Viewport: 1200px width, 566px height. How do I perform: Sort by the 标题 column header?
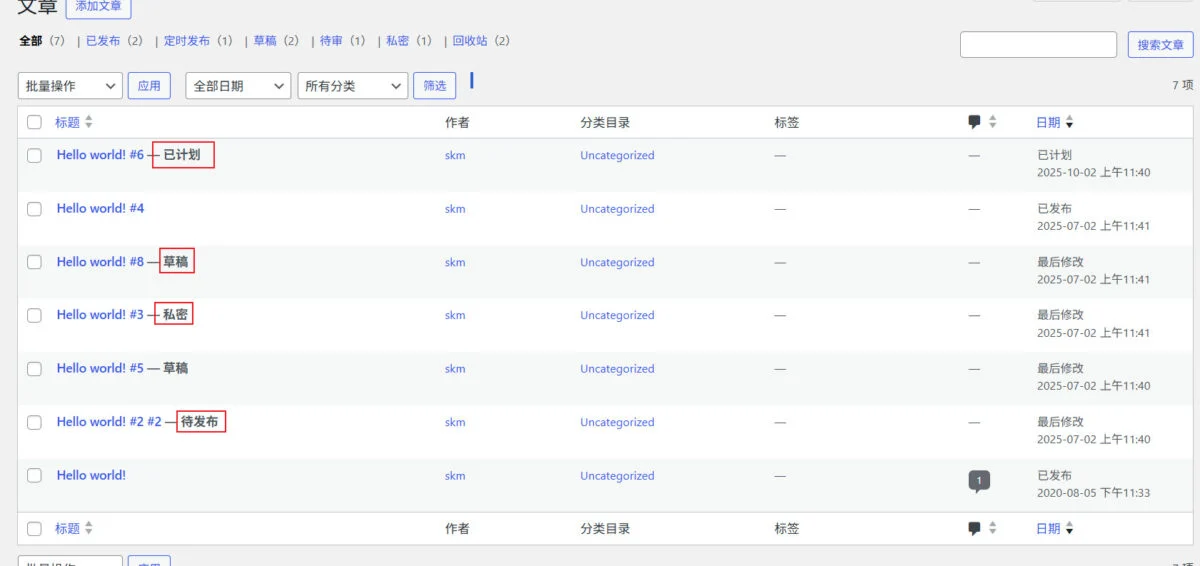coord(67,122)
